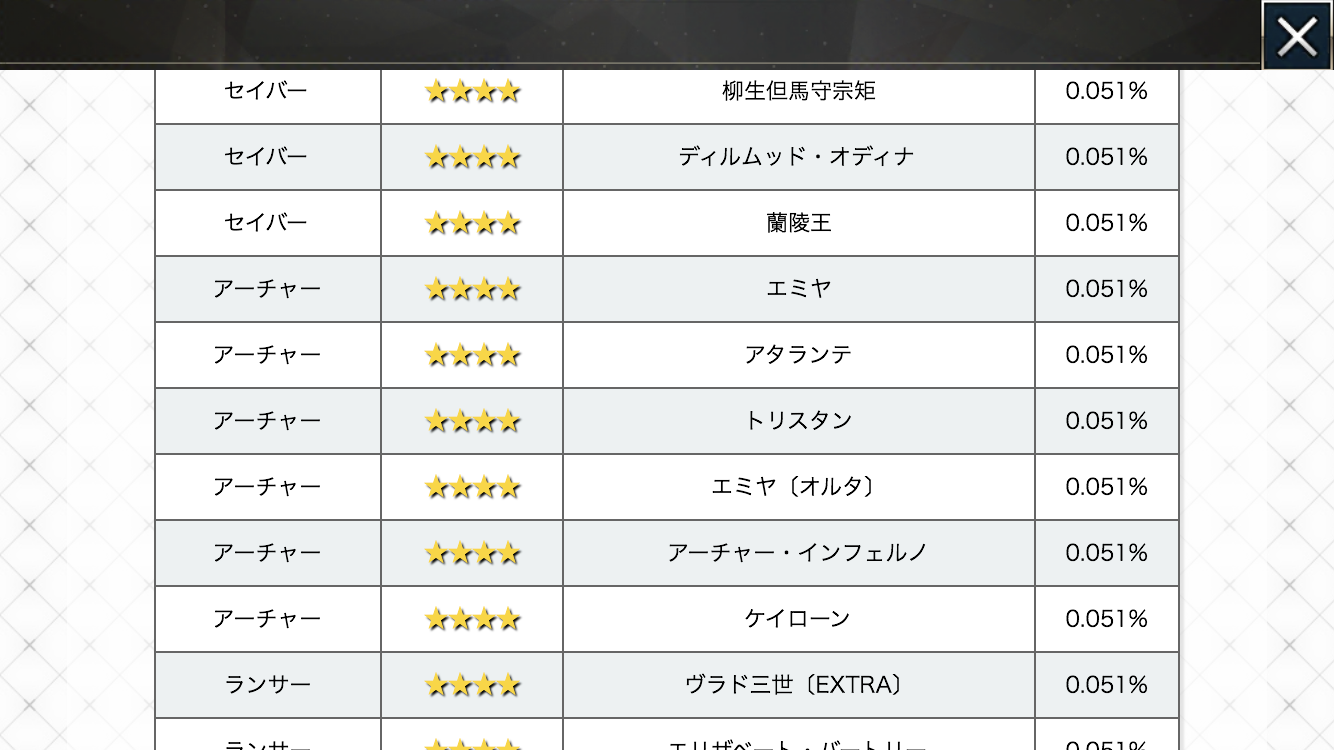
Task: Click the four-star rating for 柳生但馬守宗矩
Action: coord(472,92)
